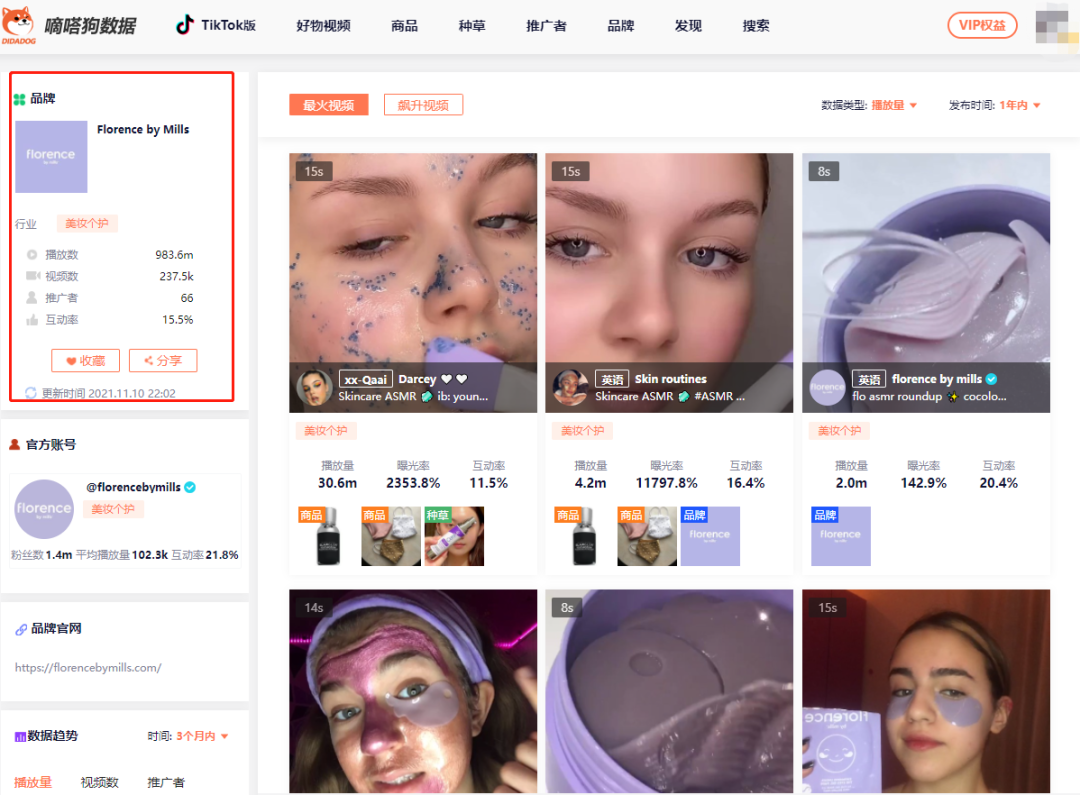
Task: Click the 分享 share button
Action: pos(163,360)
